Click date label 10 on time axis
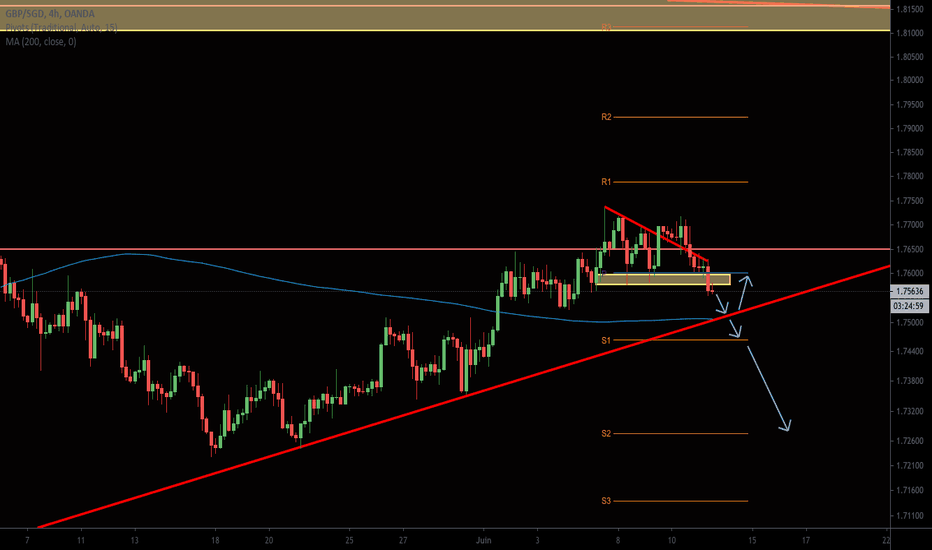 tap(672, 540)
